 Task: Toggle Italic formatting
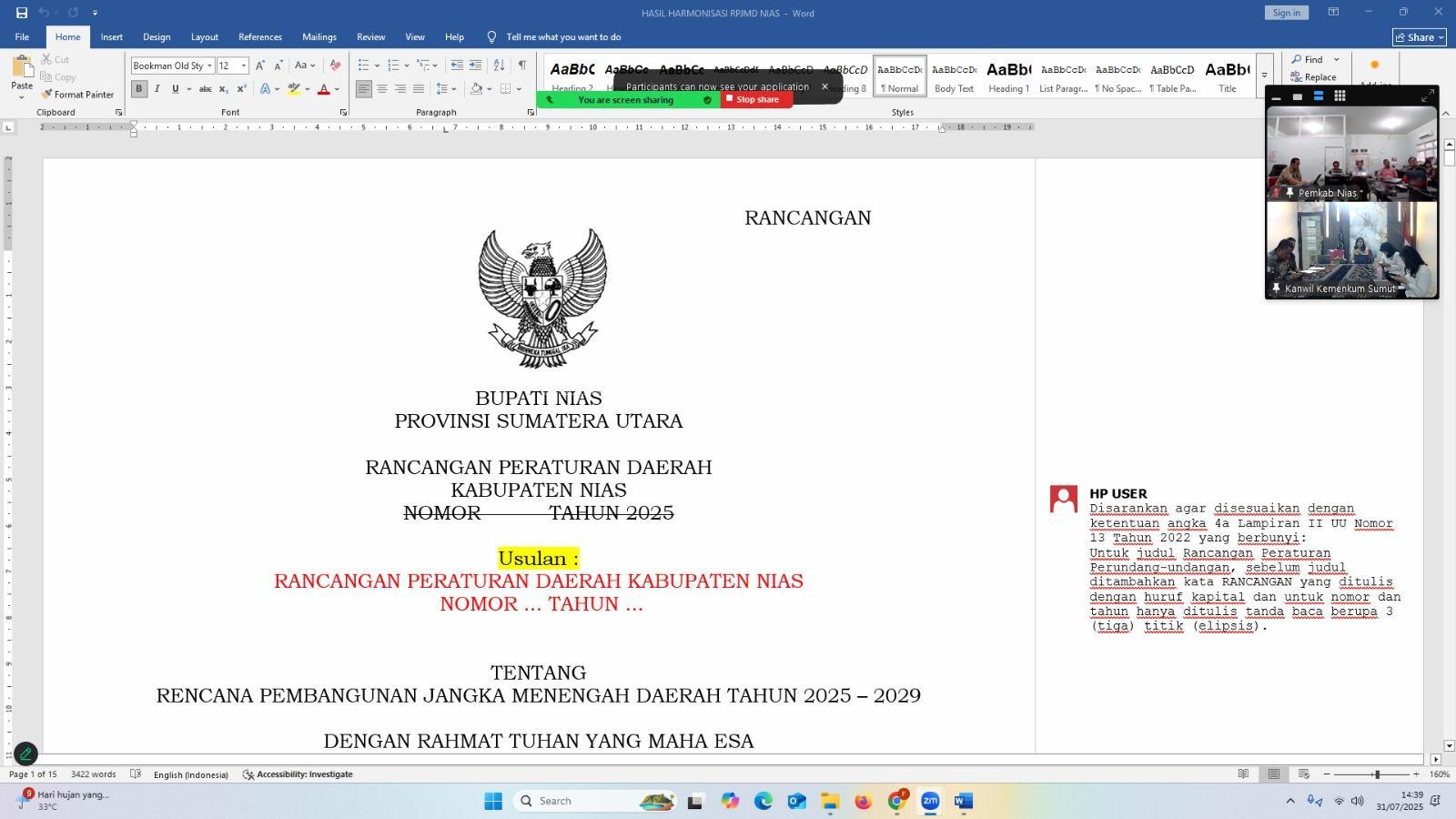[x=157, y=89]
